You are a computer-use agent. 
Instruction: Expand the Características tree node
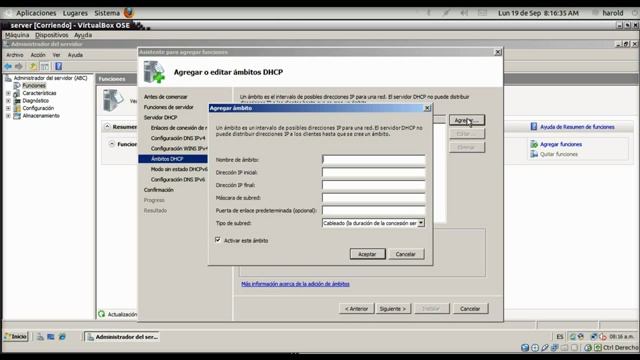(x=8, y=93)
